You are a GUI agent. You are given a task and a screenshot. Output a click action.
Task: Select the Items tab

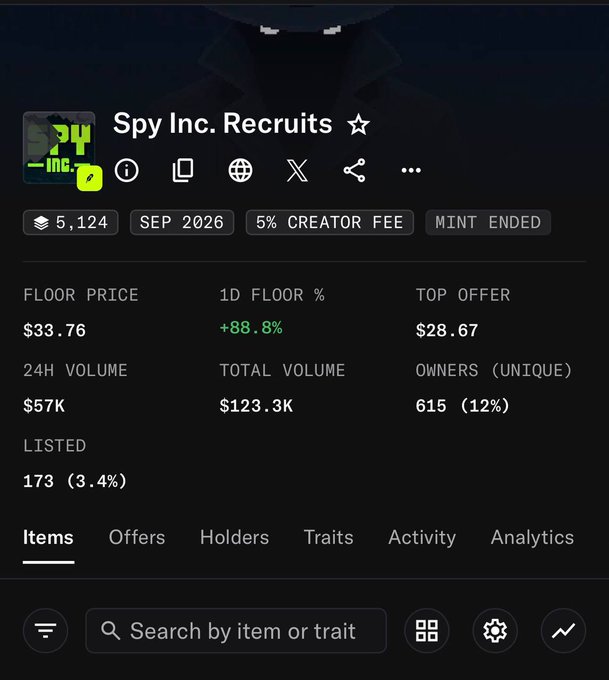(48, 538)
